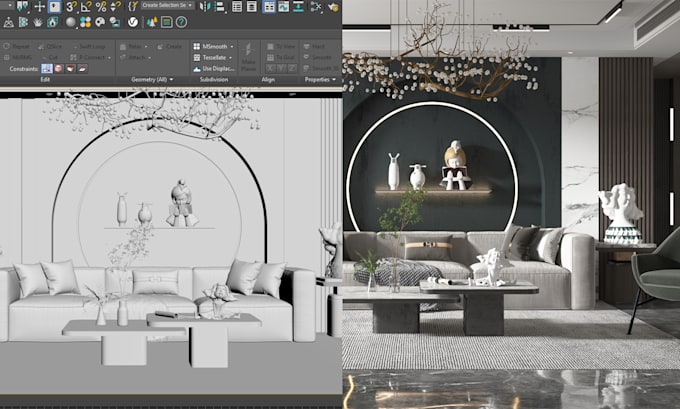Toggle the Ribbon display icon

[269, 7]
